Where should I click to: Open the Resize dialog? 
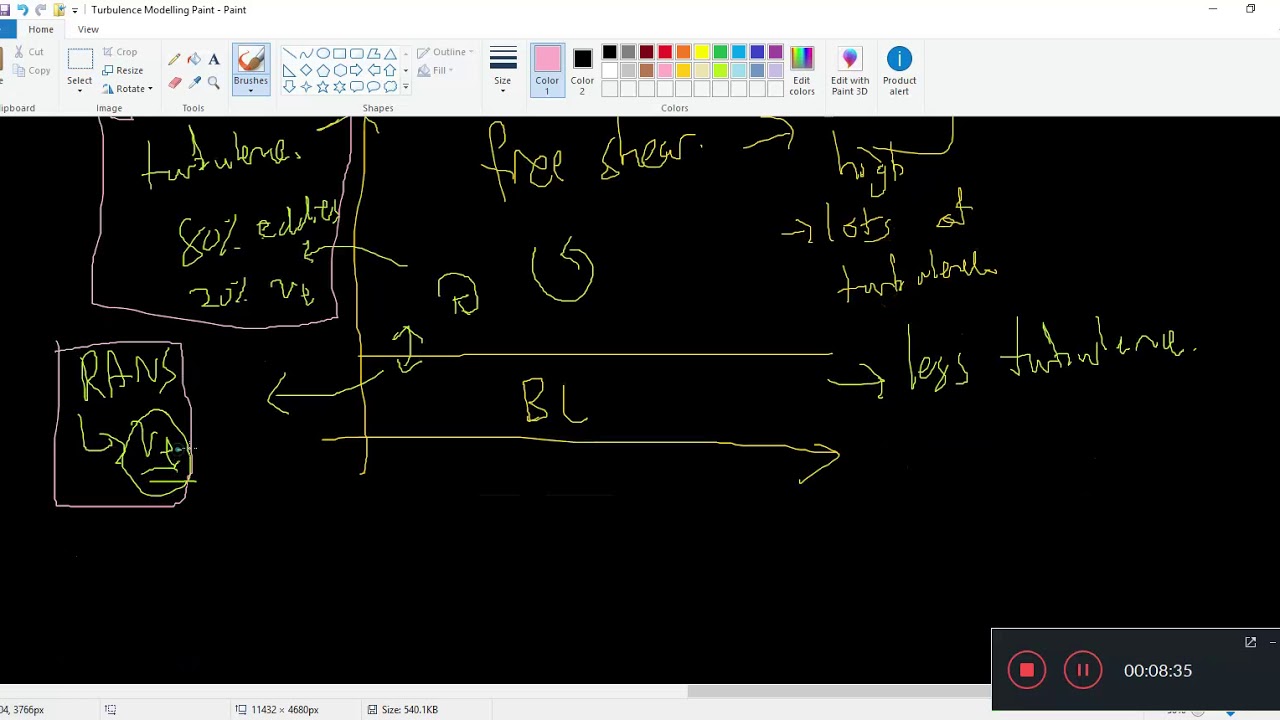(122, 70)
